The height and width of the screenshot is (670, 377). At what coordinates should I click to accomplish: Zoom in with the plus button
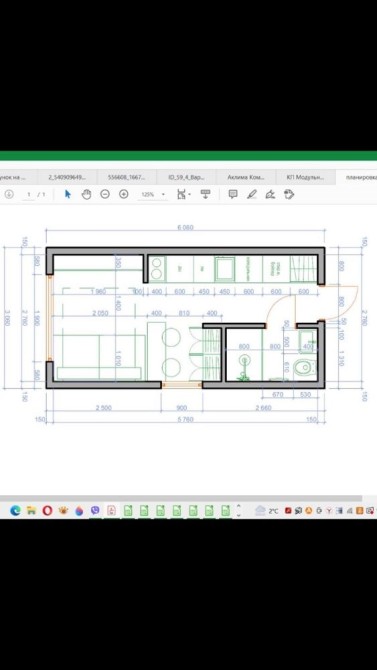[x=124, y=194]
